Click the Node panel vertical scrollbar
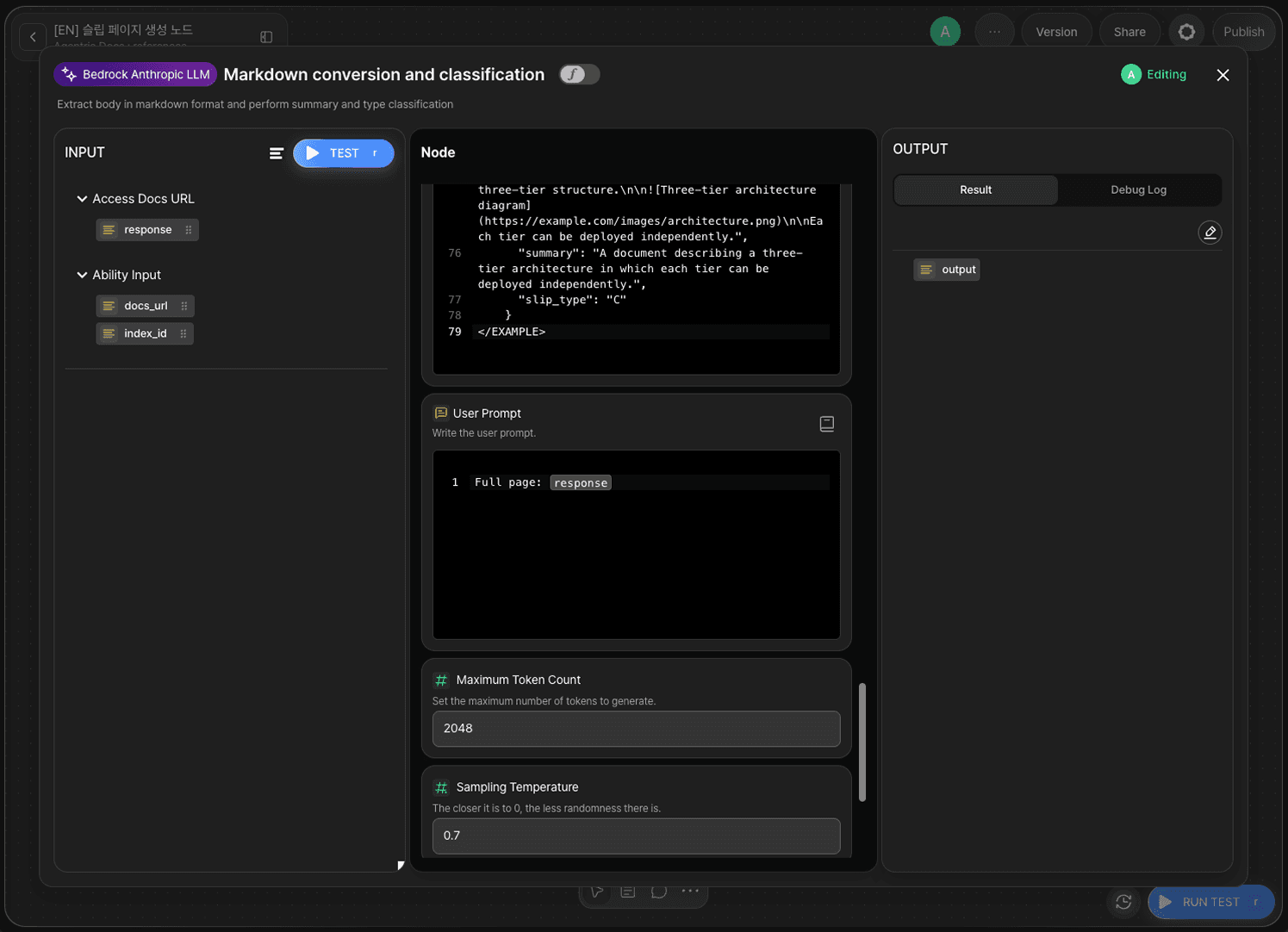This screenshot has width=1288, height=932. click(x=862, y=742)
